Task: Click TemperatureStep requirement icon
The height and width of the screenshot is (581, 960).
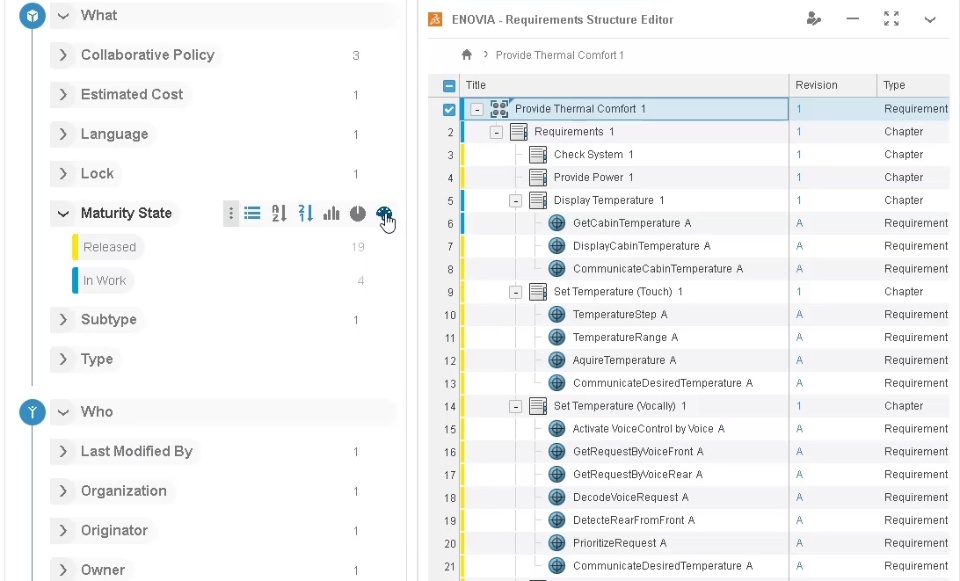Action: pos(557,315)
